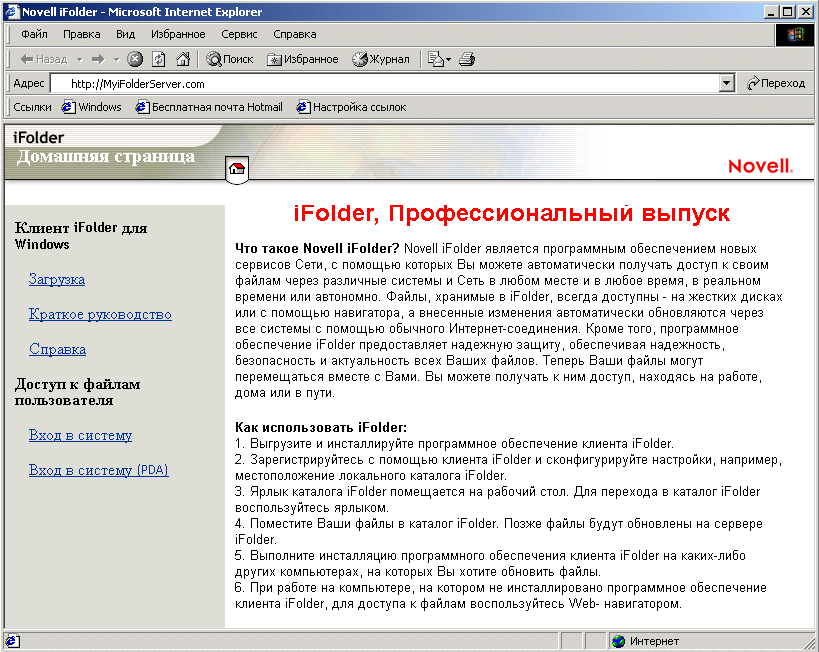Open the Windows links bar shortcut
The image size is (819, 652).
[x=91, y=107]
